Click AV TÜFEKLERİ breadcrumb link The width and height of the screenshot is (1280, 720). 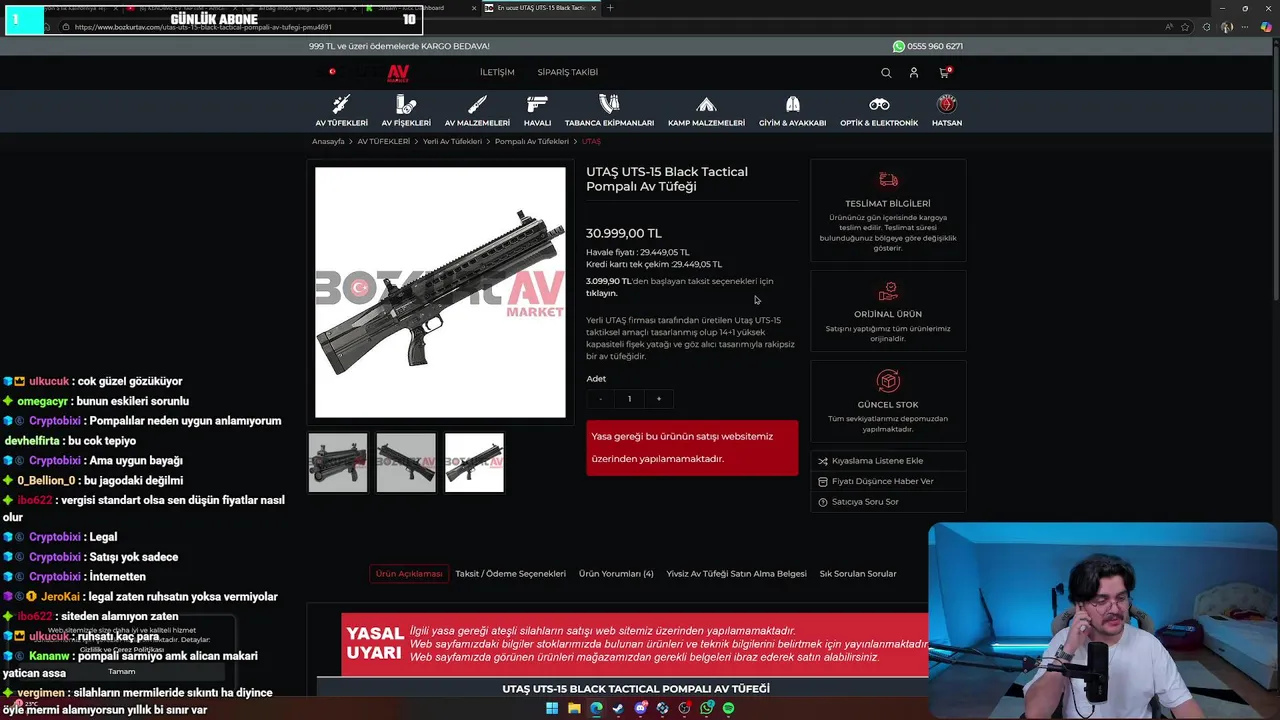point(384,142)
